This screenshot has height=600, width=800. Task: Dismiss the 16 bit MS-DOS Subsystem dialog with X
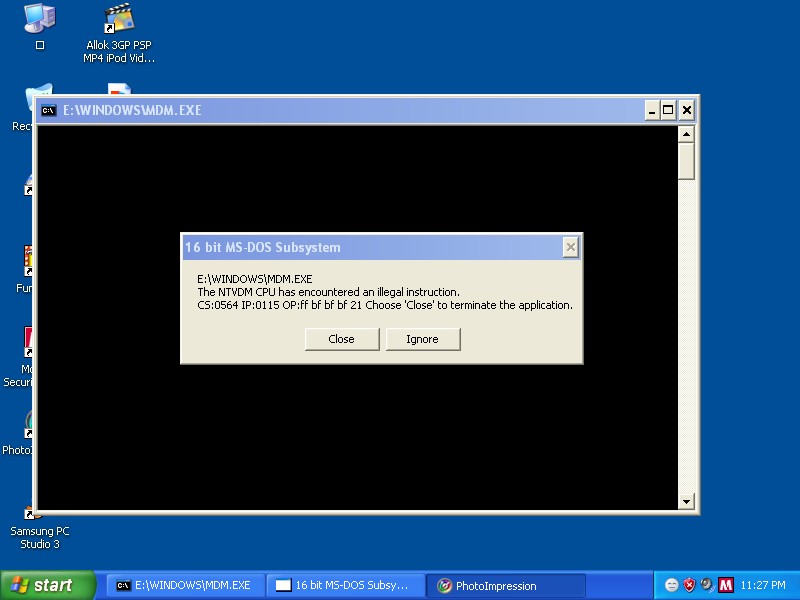point(570,247)
